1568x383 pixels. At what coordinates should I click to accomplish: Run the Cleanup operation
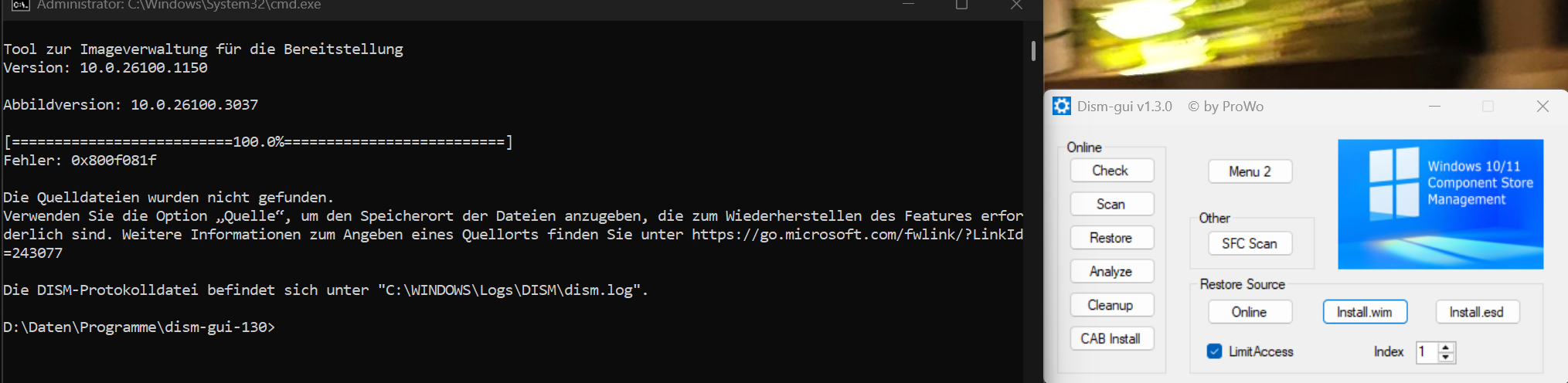tap(1111, 305)
